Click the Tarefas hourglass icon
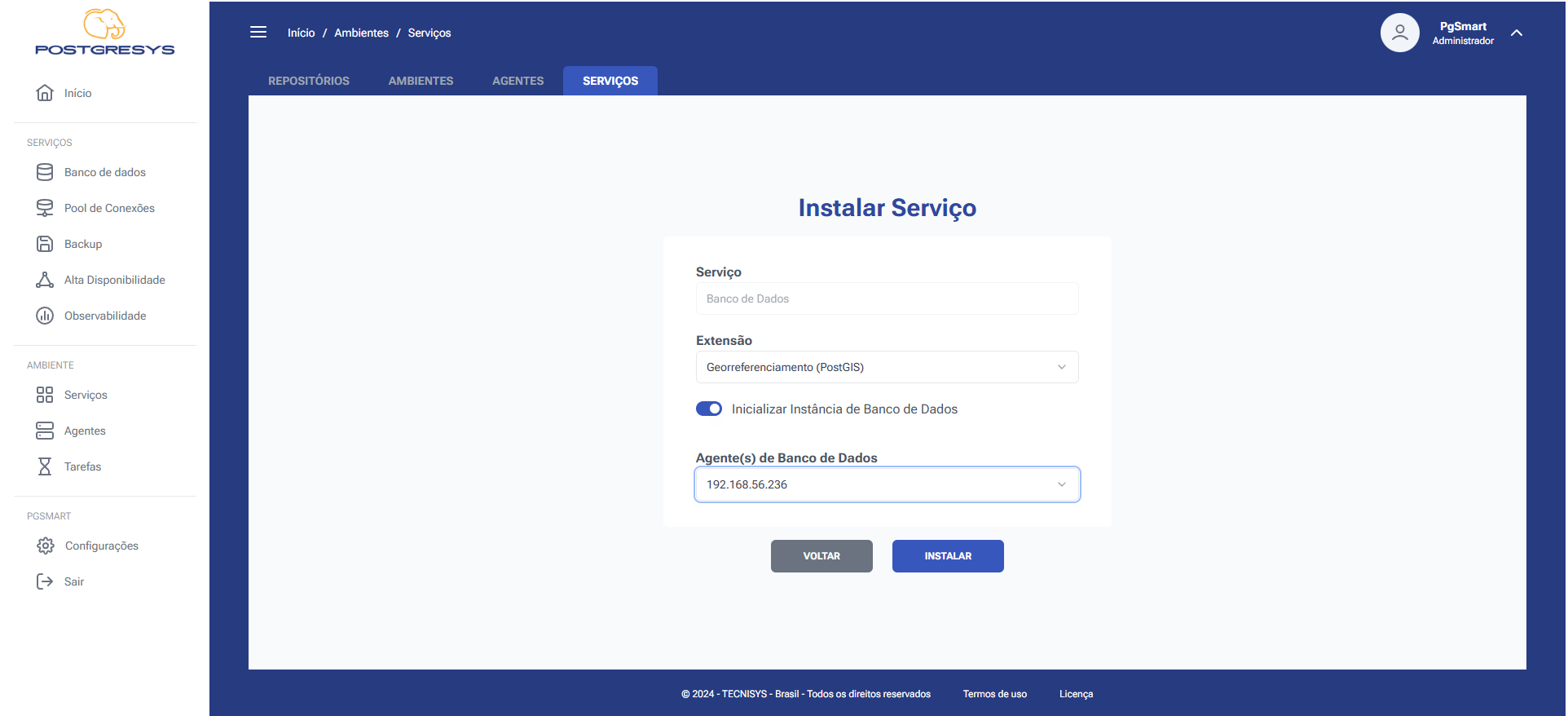 (x=45, y=466)
